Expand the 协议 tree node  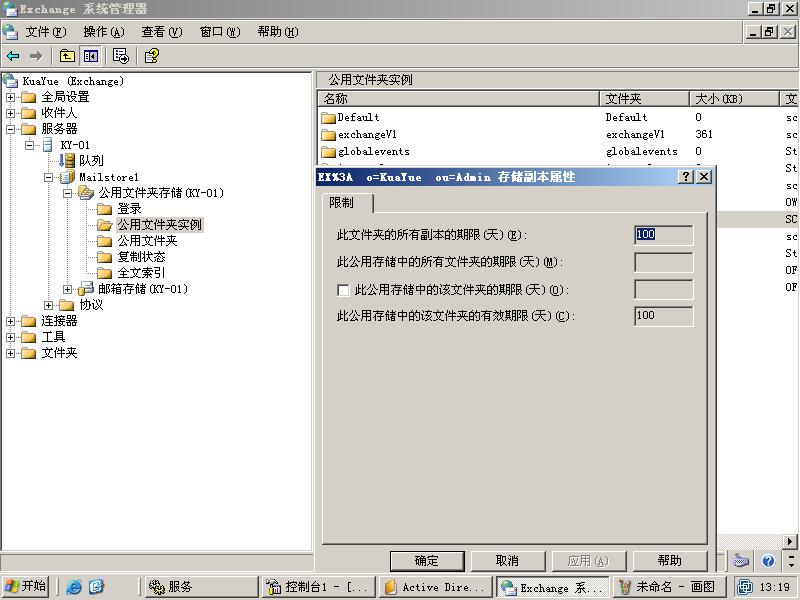(x=48, y=305)
